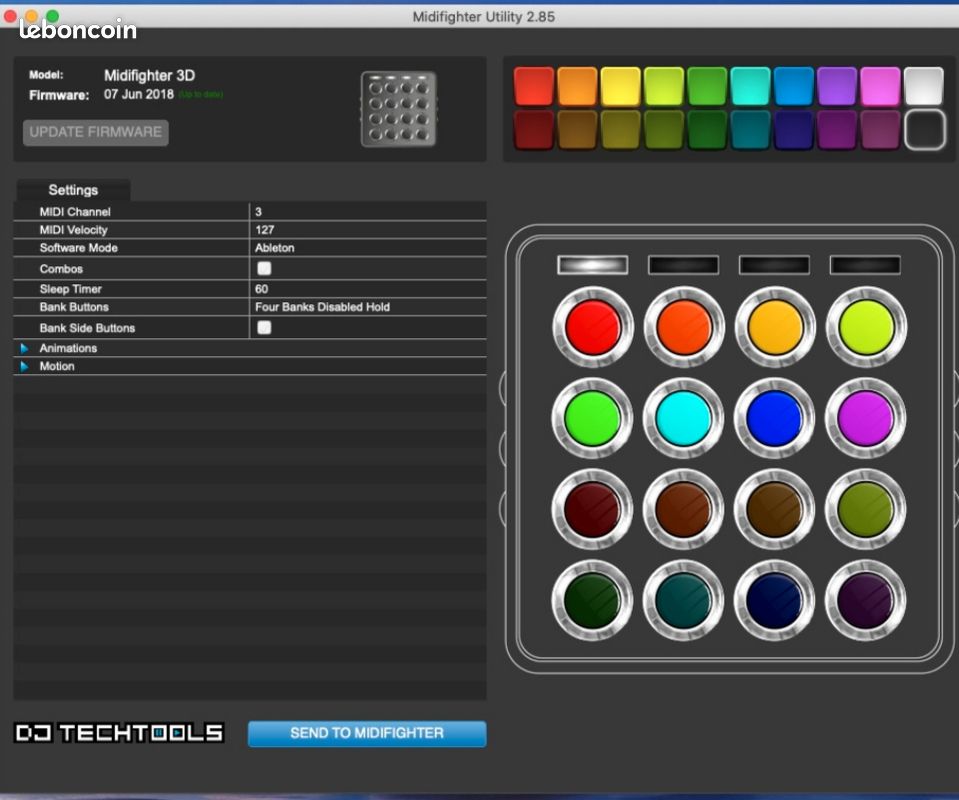Pick the bright yellow palette swatch

tap(621, 86)
